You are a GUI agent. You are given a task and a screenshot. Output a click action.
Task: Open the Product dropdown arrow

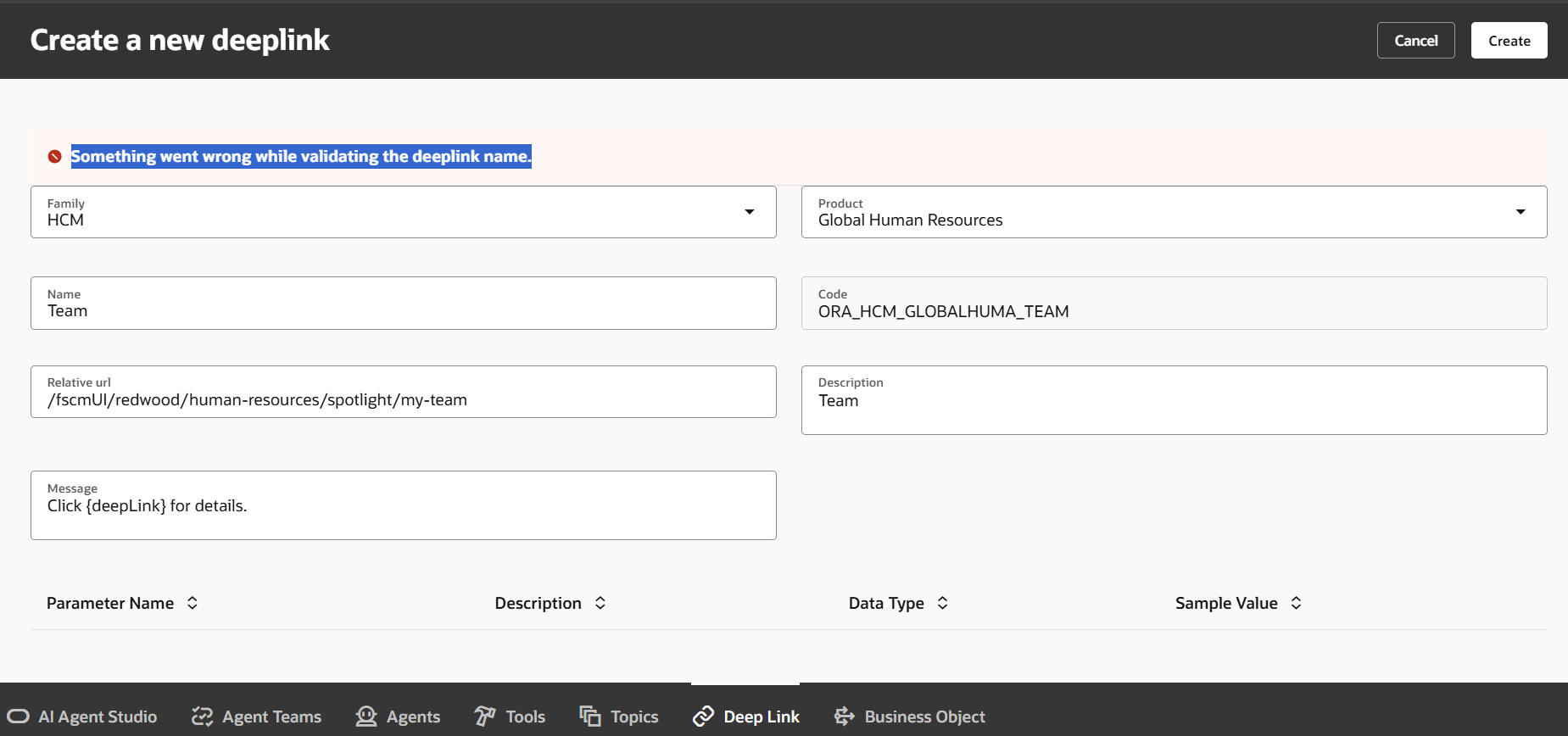(1521, 212)
